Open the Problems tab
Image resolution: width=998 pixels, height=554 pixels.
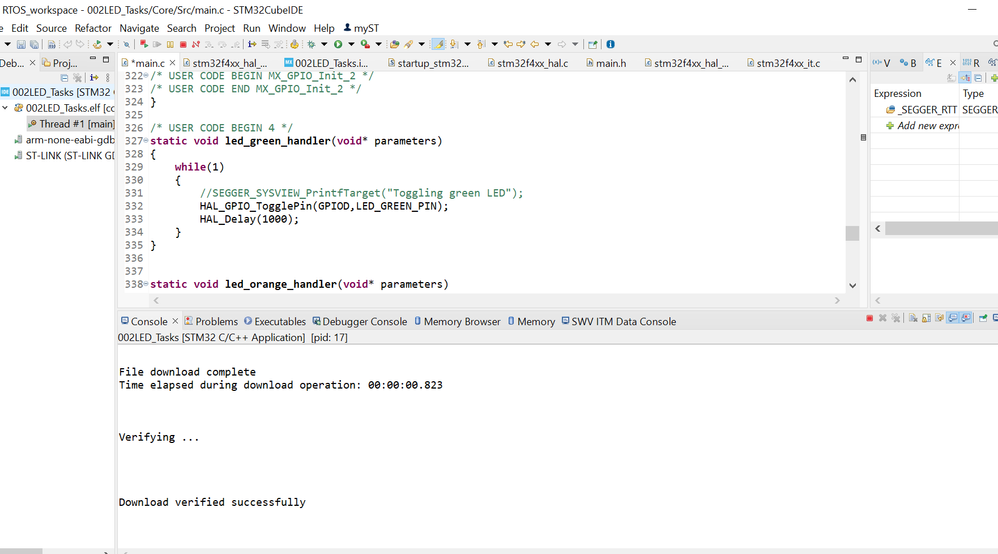(211, 322)
